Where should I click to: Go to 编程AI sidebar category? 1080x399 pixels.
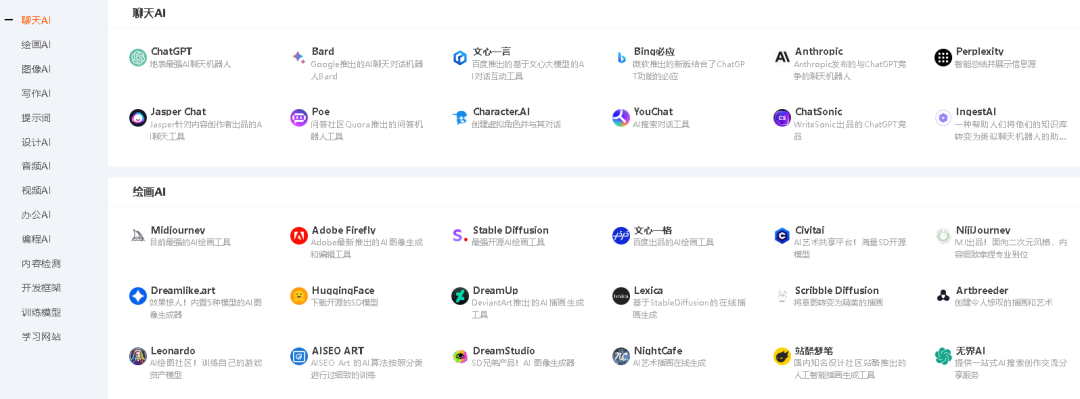36,239
